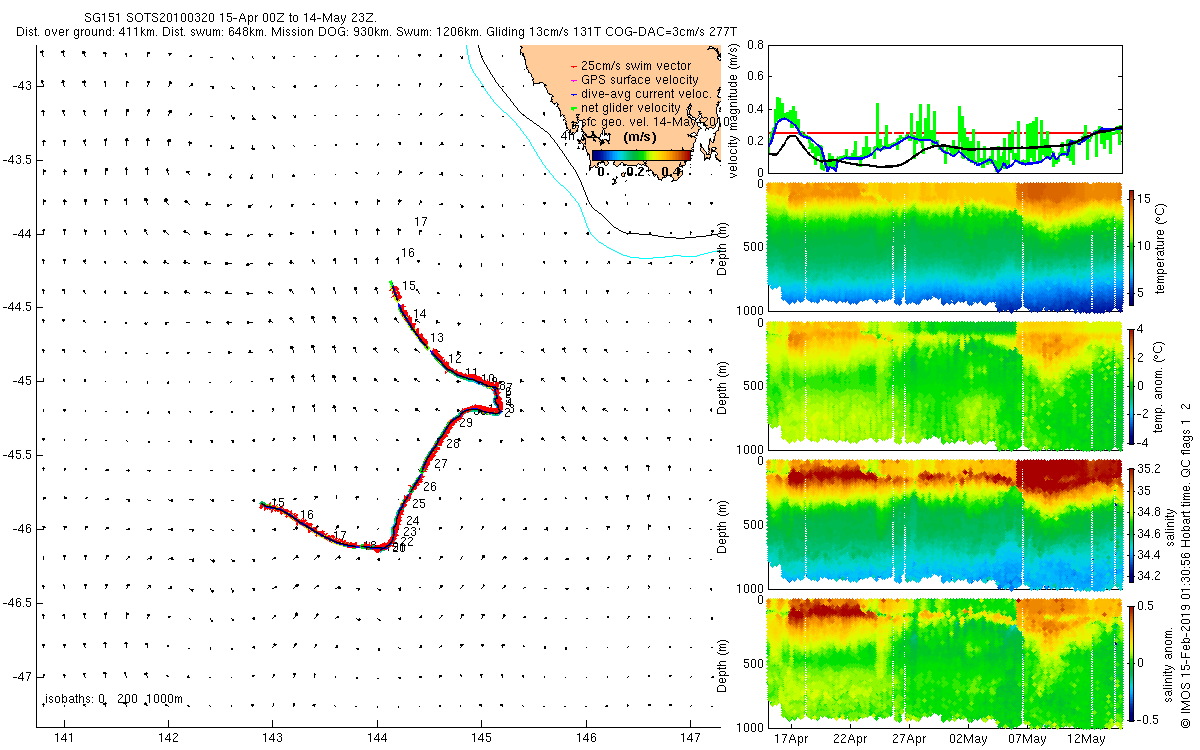The image size is (1200, 750).
Task: Click the 34.2 tick on salinity colorbar
Action: (1151, 576)
